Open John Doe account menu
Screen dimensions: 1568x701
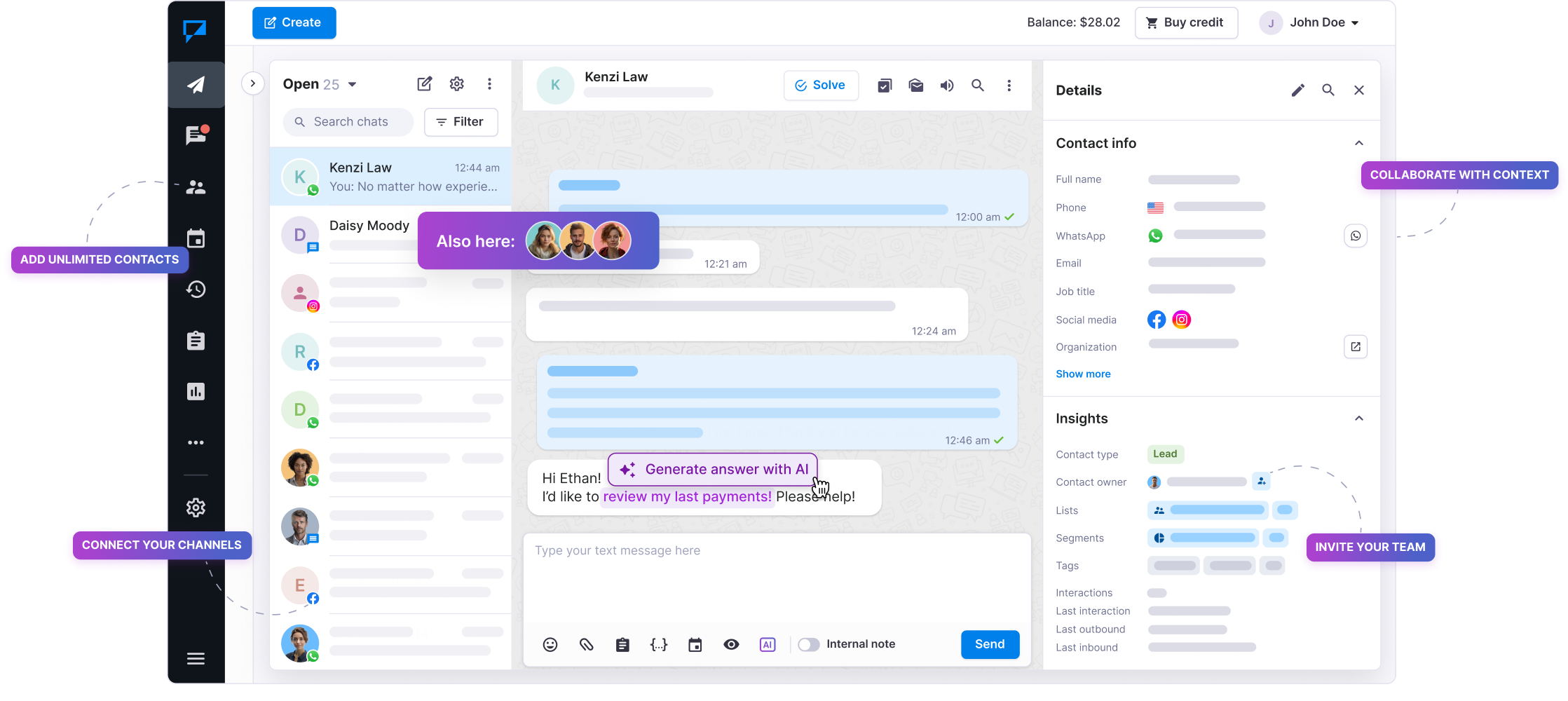(x=1309, y=22)
